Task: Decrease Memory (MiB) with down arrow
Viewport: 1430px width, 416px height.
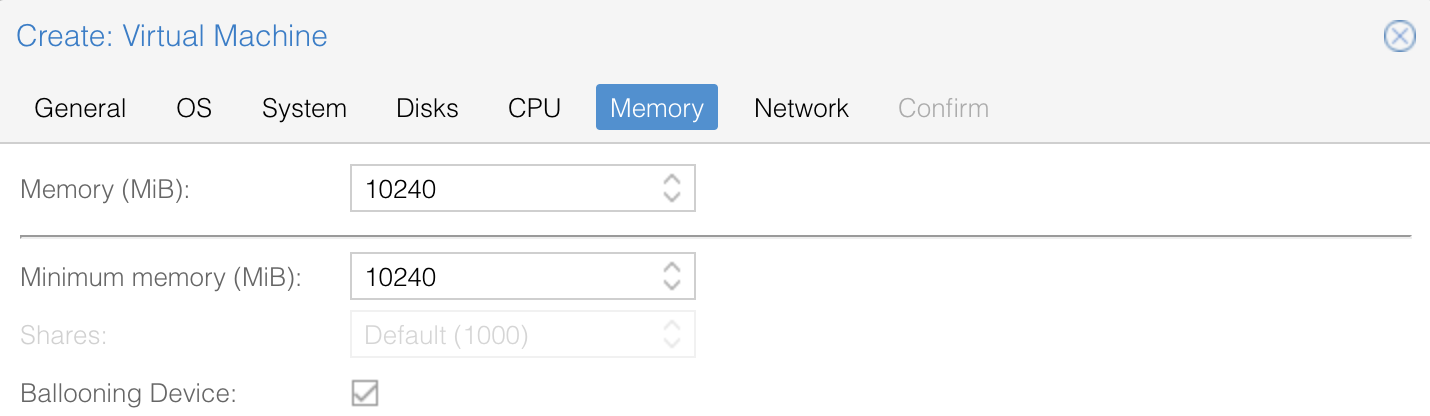Action: (672, 197)
